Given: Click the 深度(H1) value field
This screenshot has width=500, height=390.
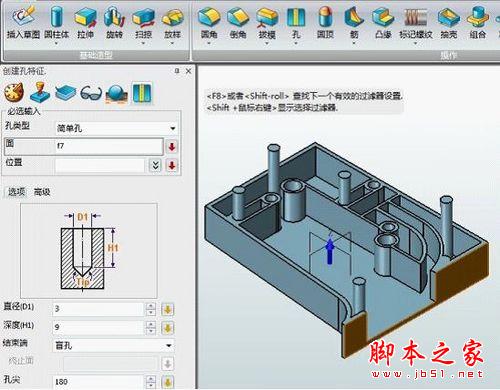Looking at the screenshot, I should 98,327.
